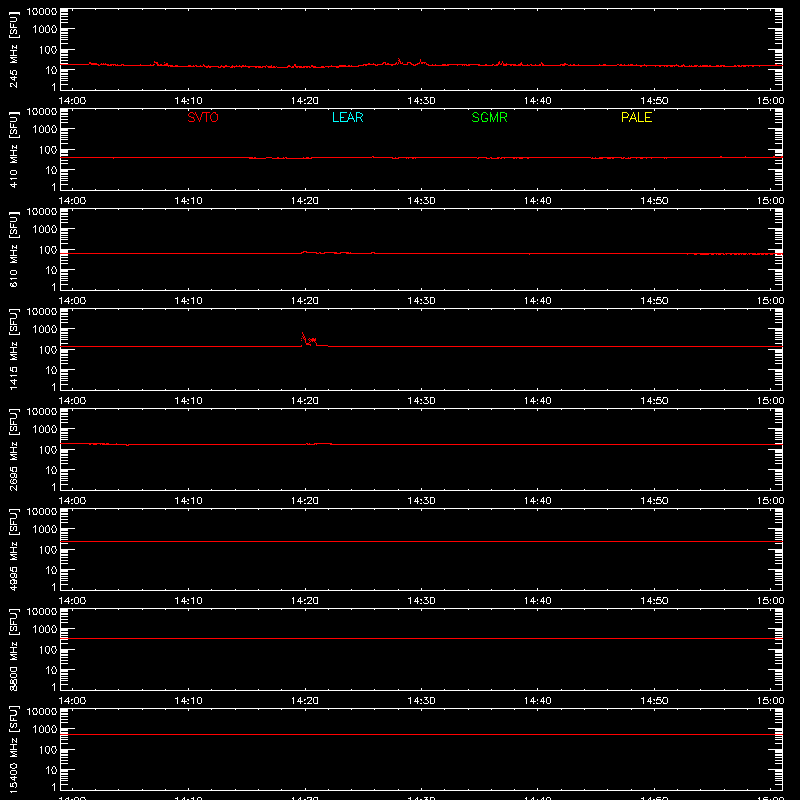The image size is (800, 800).
Task: Click the 100 tick value on 8800 MHz plot
Action: [48, 650]
